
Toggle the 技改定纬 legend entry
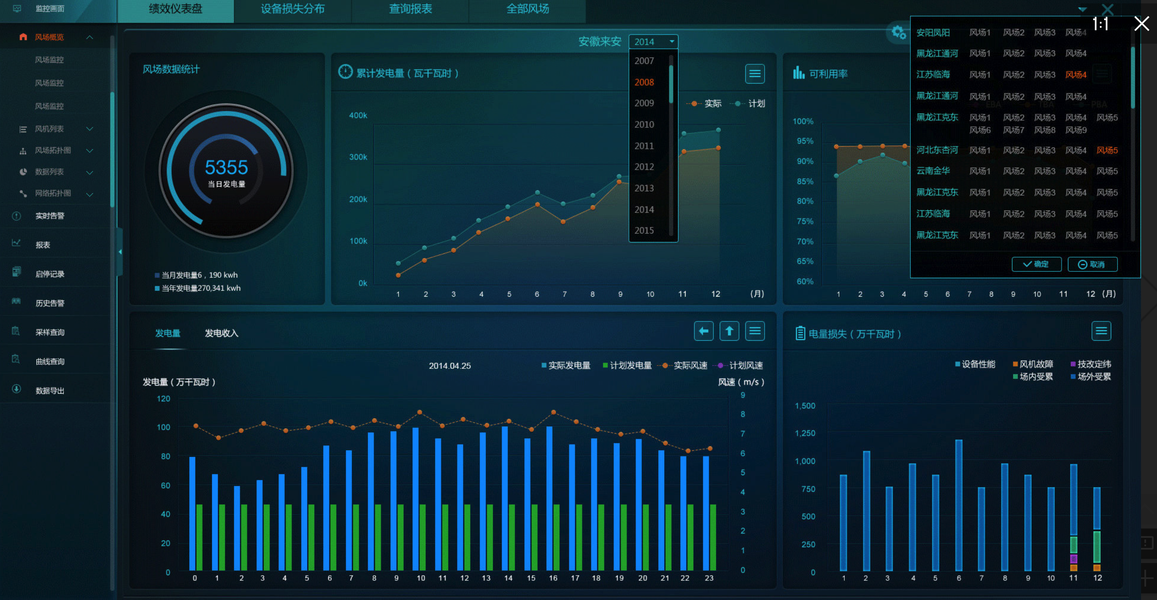[x=1091, y=364]
